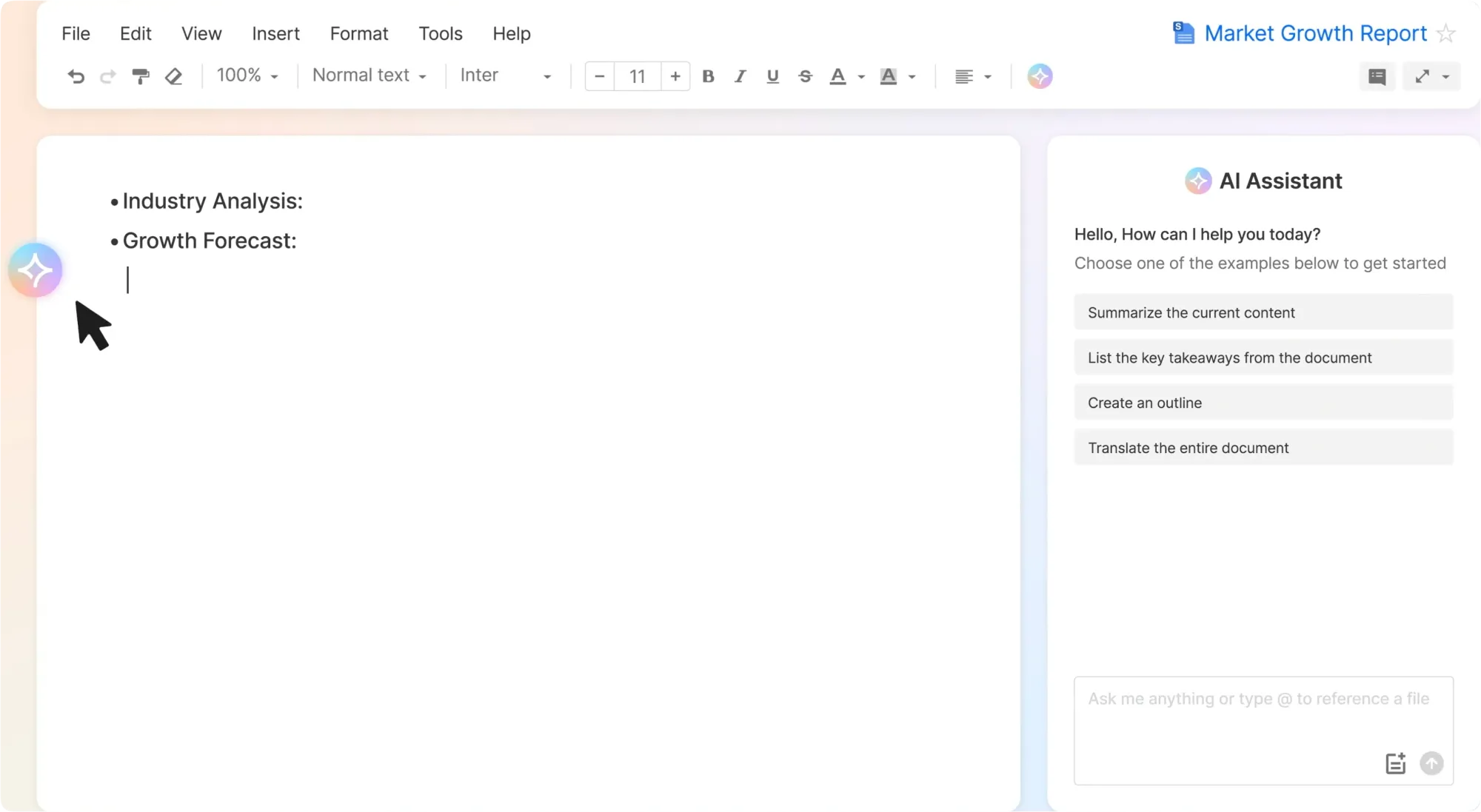Click the Redo arrow icon
Image resolution: width=1481 pixels, height=812 pixels.
pos(108,76)
